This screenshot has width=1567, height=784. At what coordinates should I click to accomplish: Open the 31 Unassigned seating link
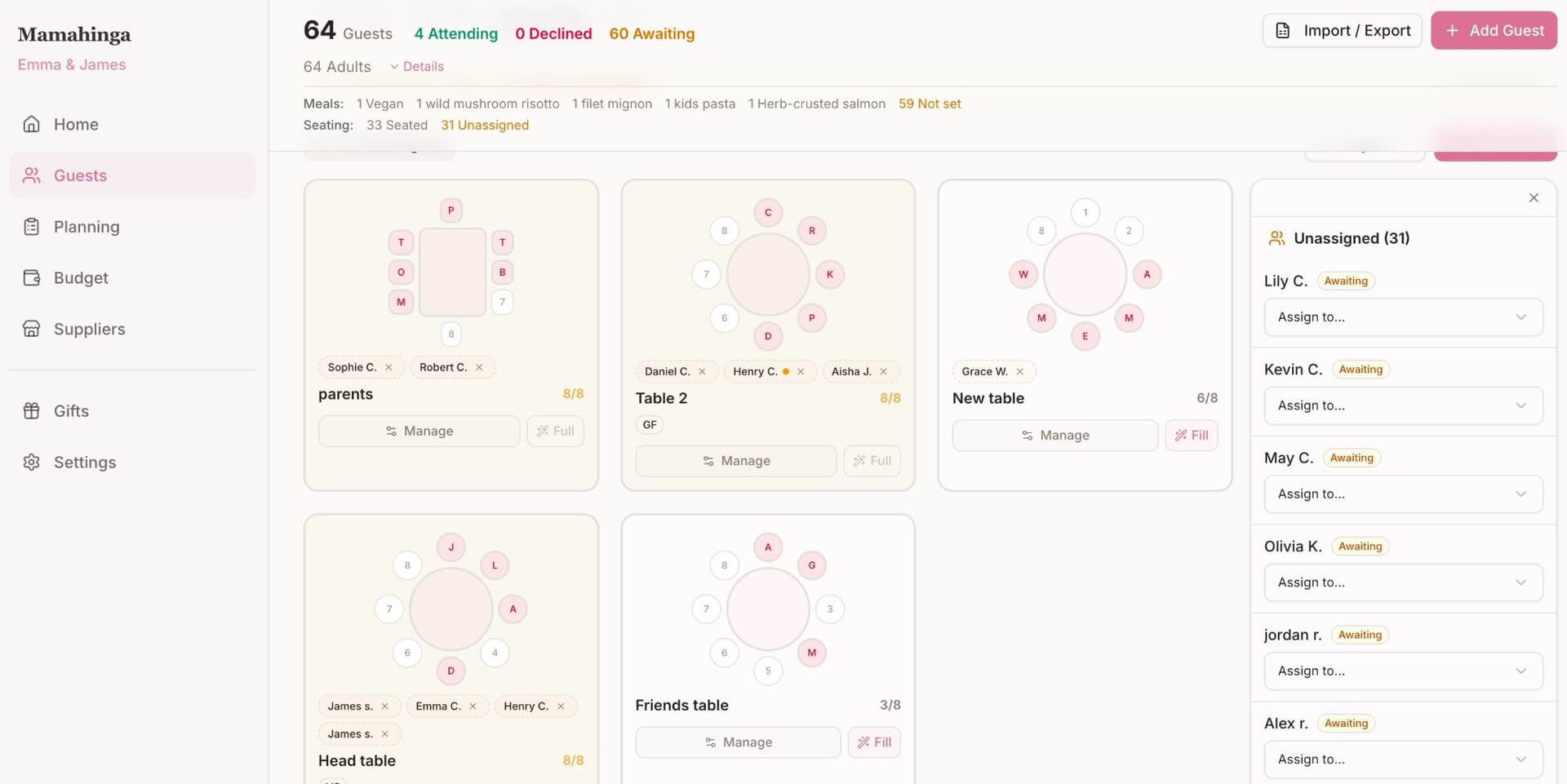[x=485, y=125]
